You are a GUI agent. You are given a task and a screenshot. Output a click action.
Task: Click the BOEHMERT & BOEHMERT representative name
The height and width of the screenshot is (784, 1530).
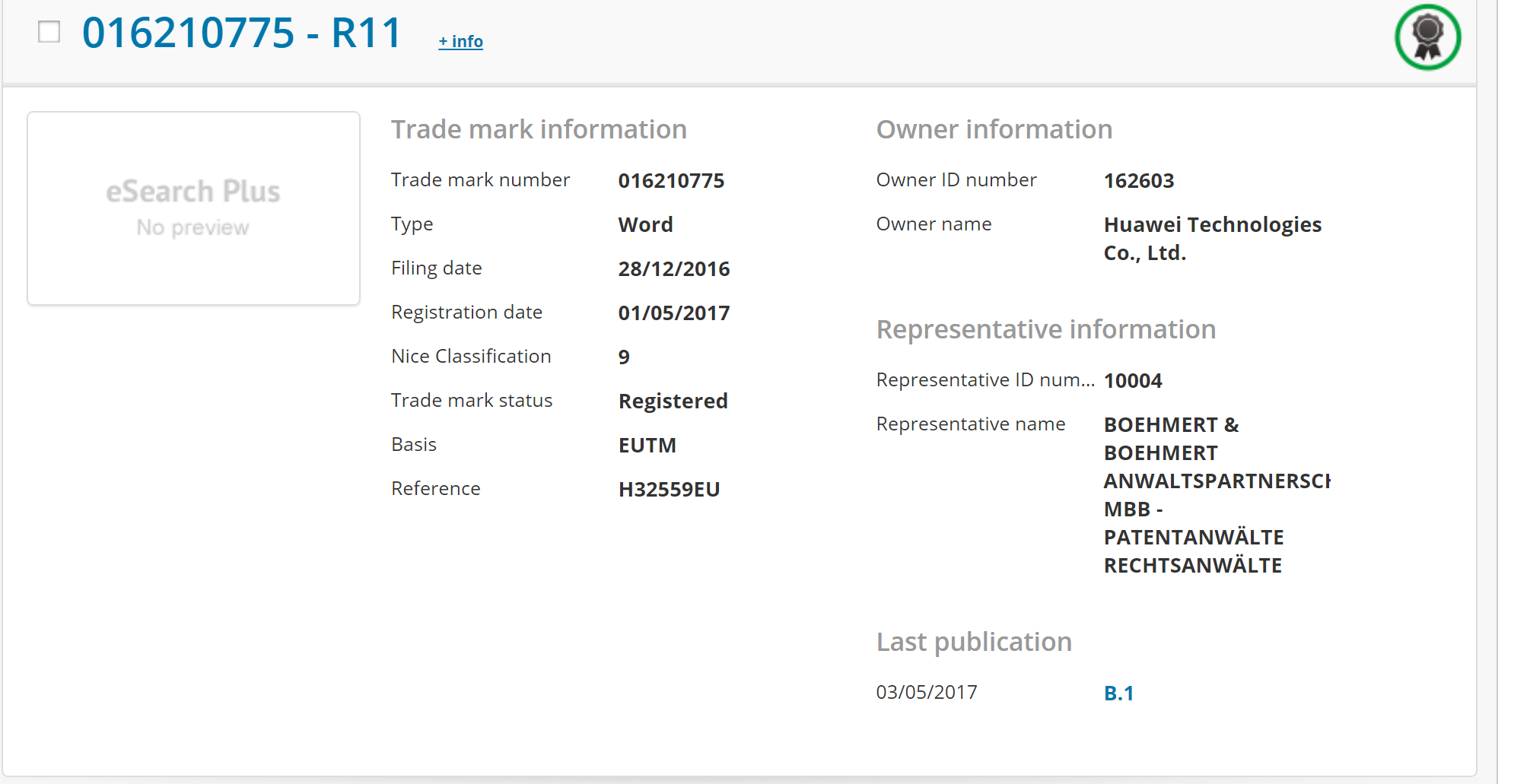tap(1193, 494)
